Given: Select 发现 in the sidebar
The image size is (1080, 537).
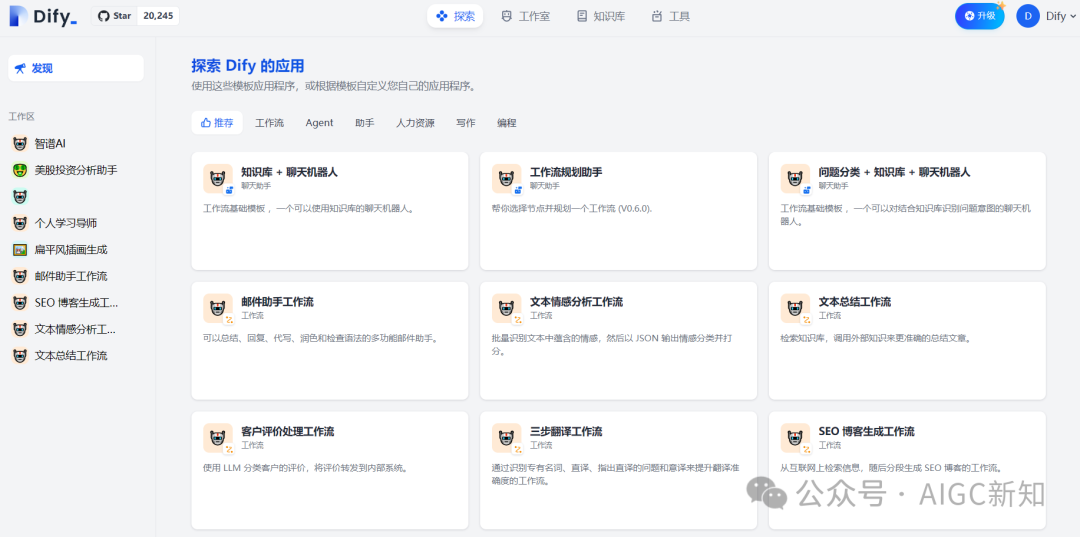Looking at the screenshot, I should [x=76, y=68].
